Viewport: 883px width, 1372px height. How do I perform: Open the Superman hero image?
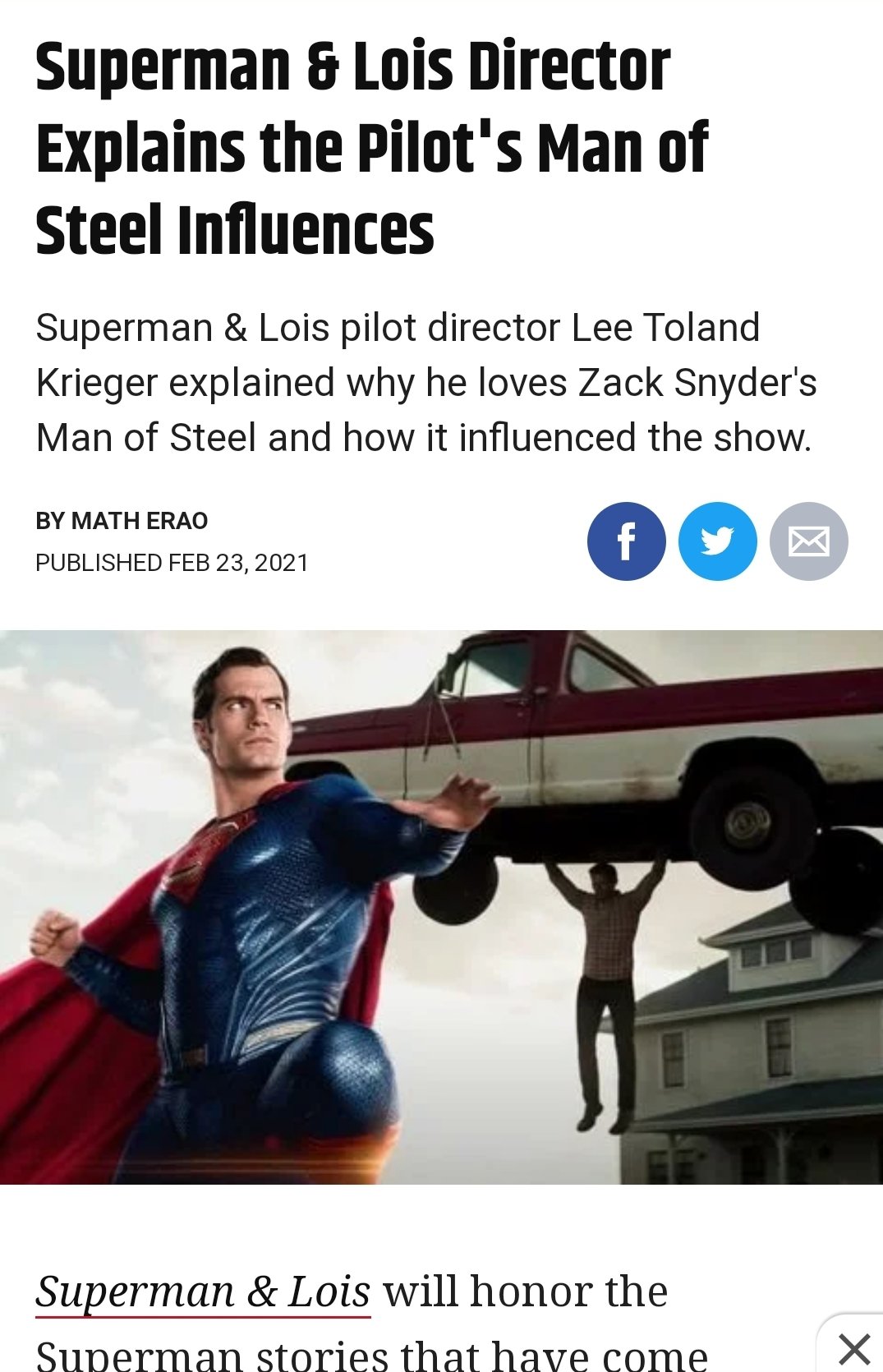click(441, 907)
